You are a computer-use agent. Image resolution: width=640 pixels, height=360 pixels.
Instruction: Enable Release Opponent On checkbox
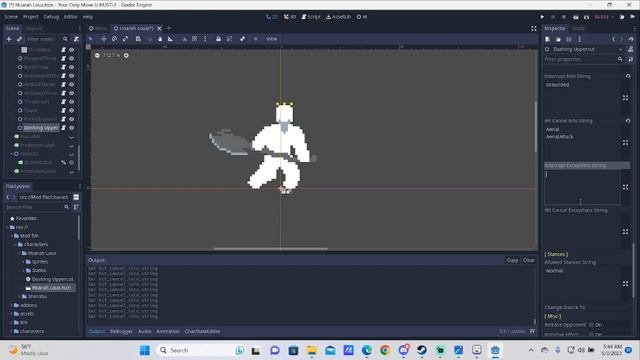click(x=591, y=325)
